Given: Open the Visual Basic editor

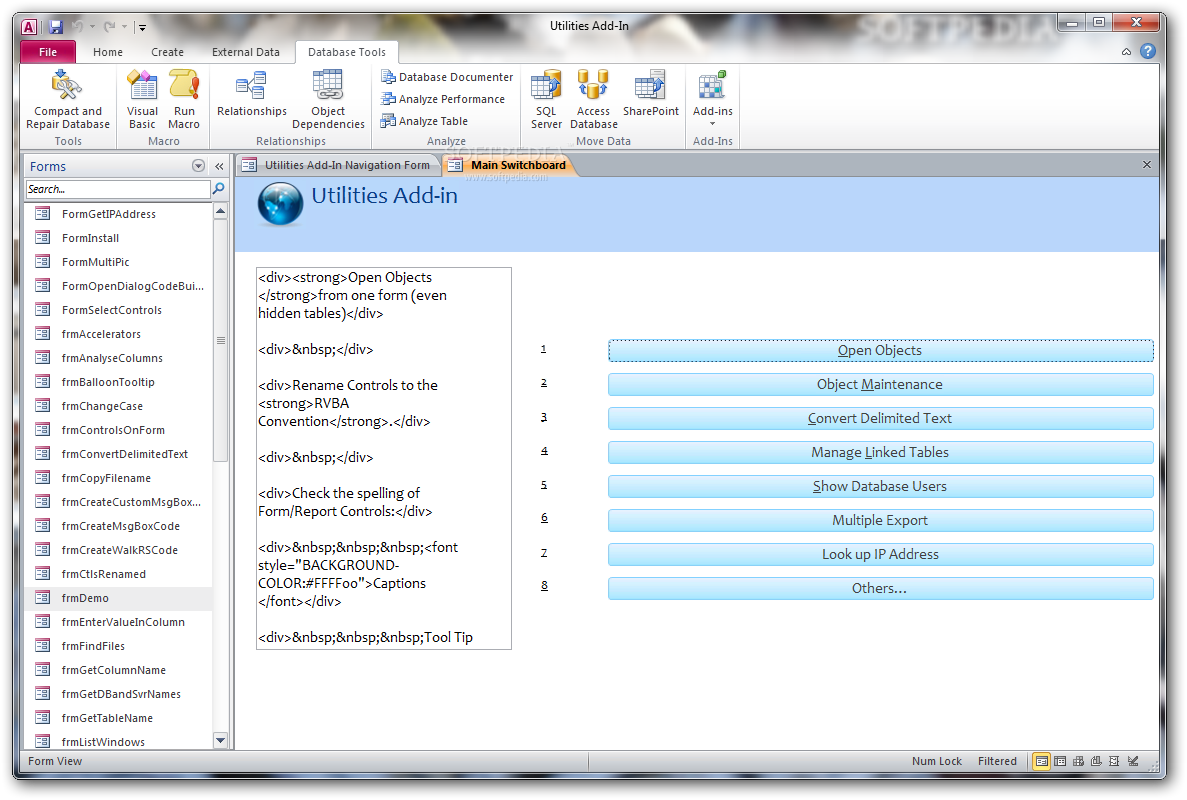Looking at the screenshot, I should tap(142, 98).
